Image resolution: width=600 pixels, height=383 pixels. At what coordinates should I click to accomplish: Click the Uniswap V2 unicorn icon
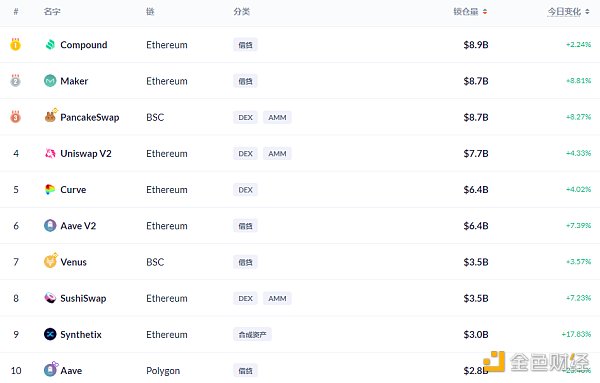(x=50, y=153)
